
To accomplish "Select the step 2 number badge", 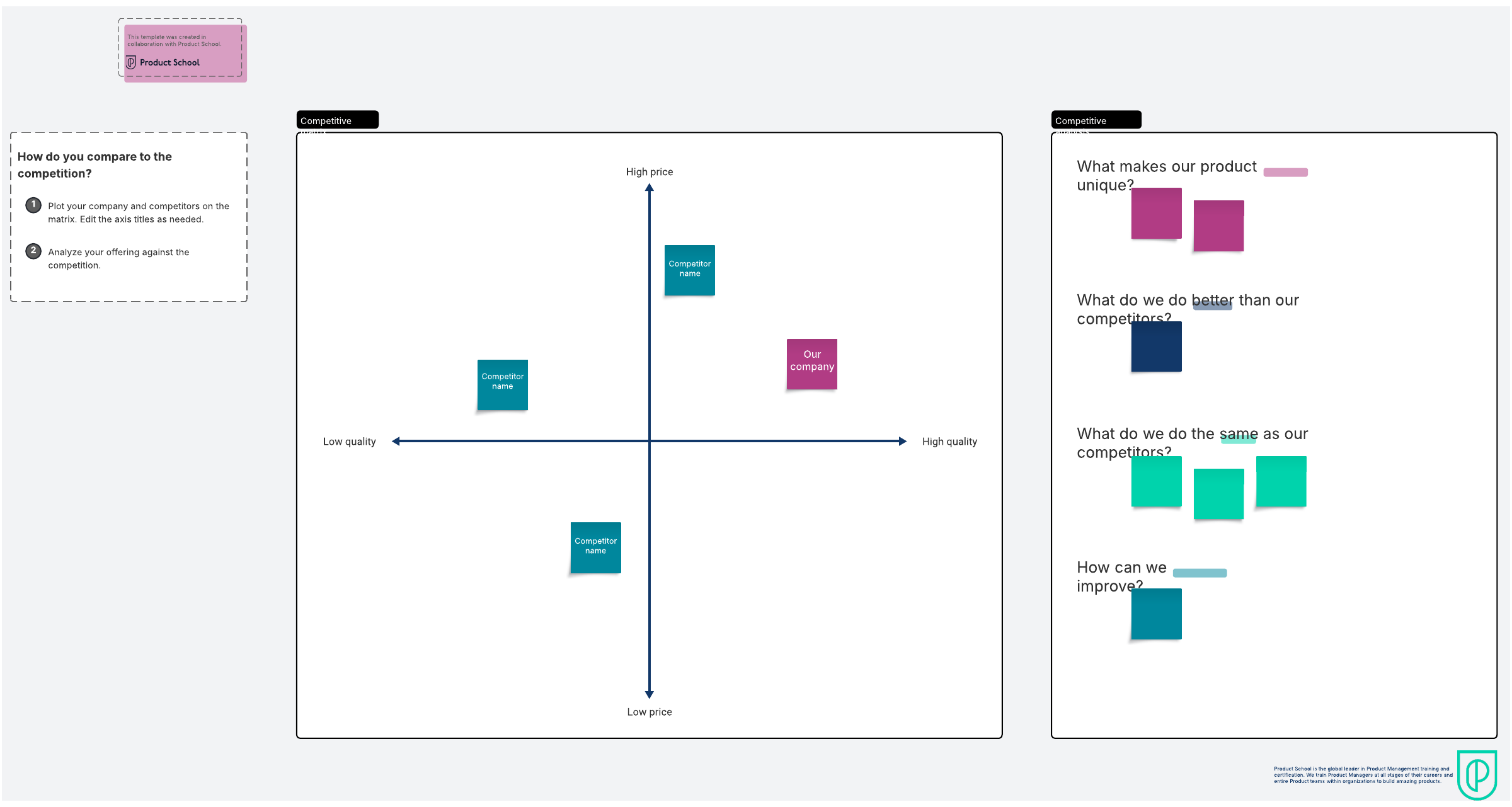I will click(x=33, y=251).
